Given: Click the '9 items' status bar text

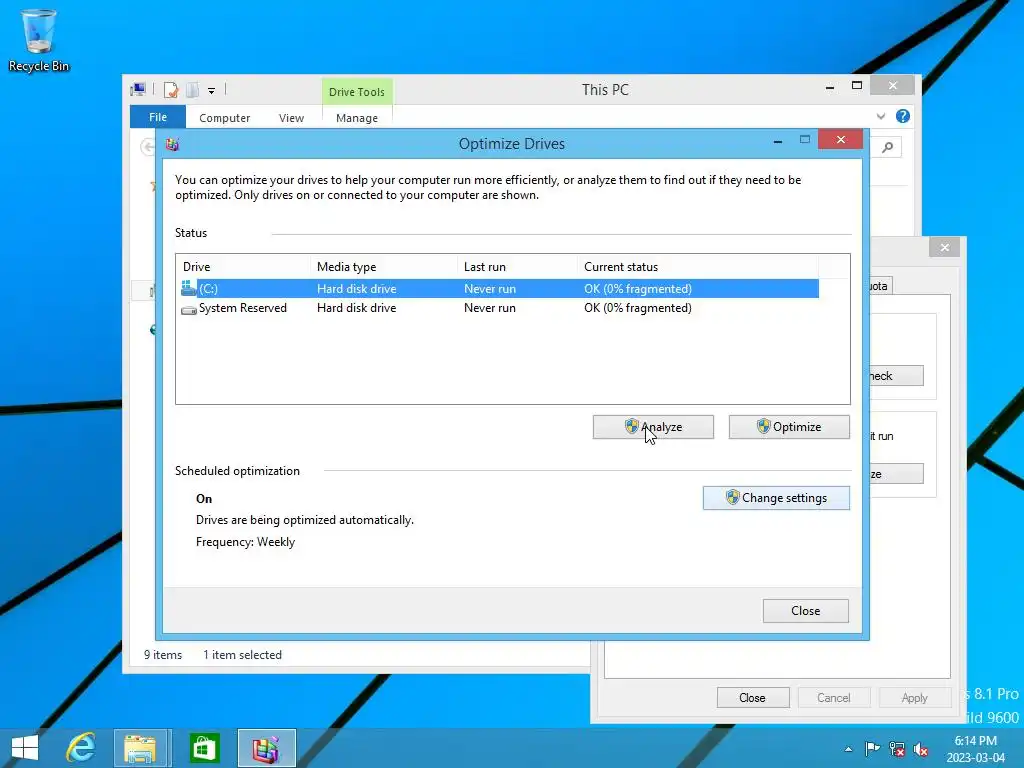Looking at the screenshot, I should click(163, 655).
